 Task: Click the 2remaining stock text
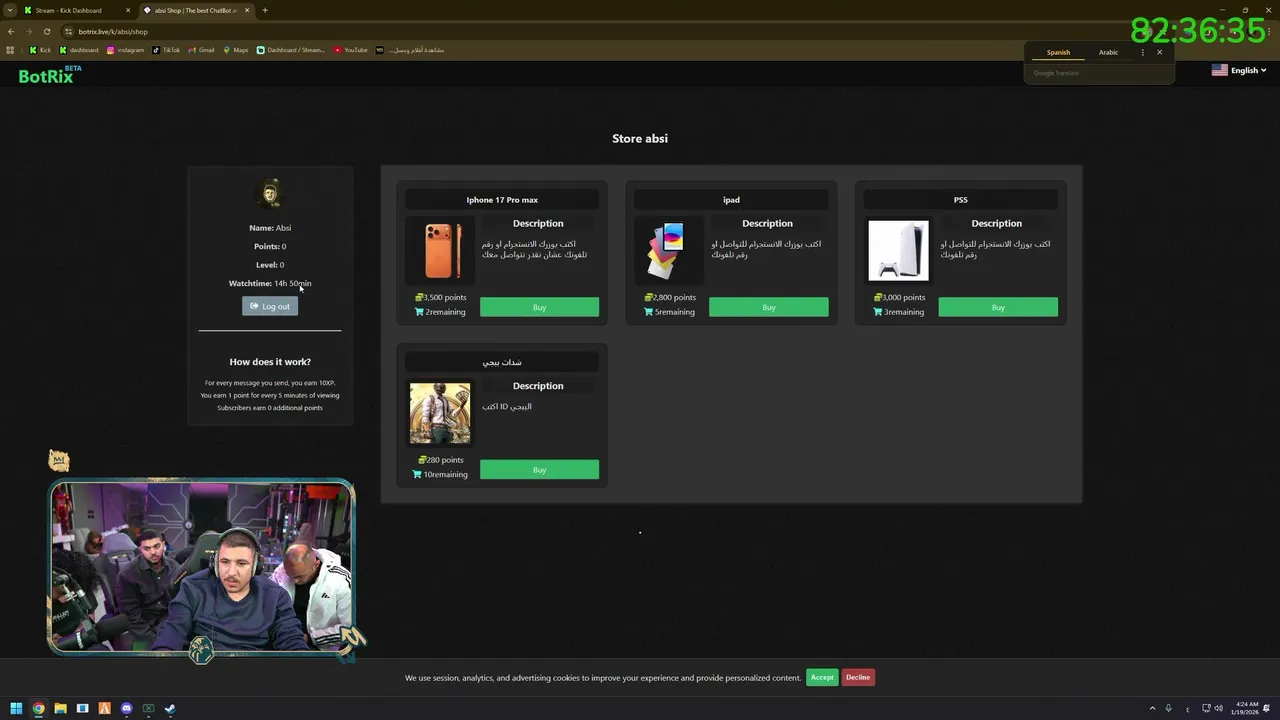pyautogui.click(x=440, y=312)
